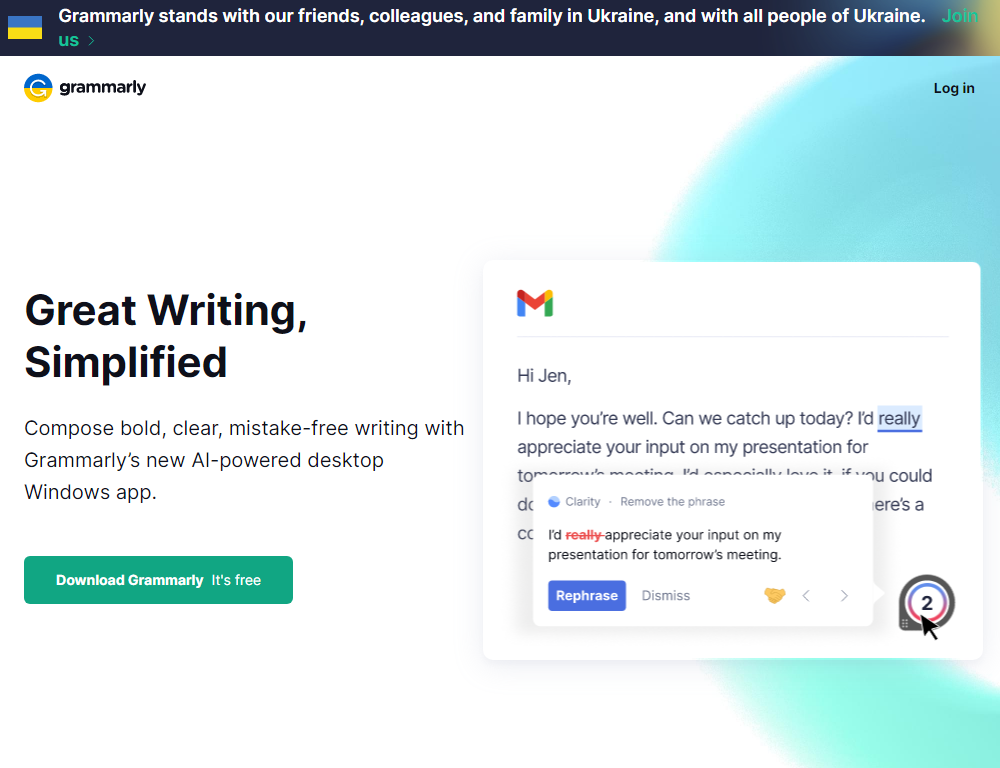Go to previous suggestion with left chevron
Screen dimensions: 1000x768
806,596
